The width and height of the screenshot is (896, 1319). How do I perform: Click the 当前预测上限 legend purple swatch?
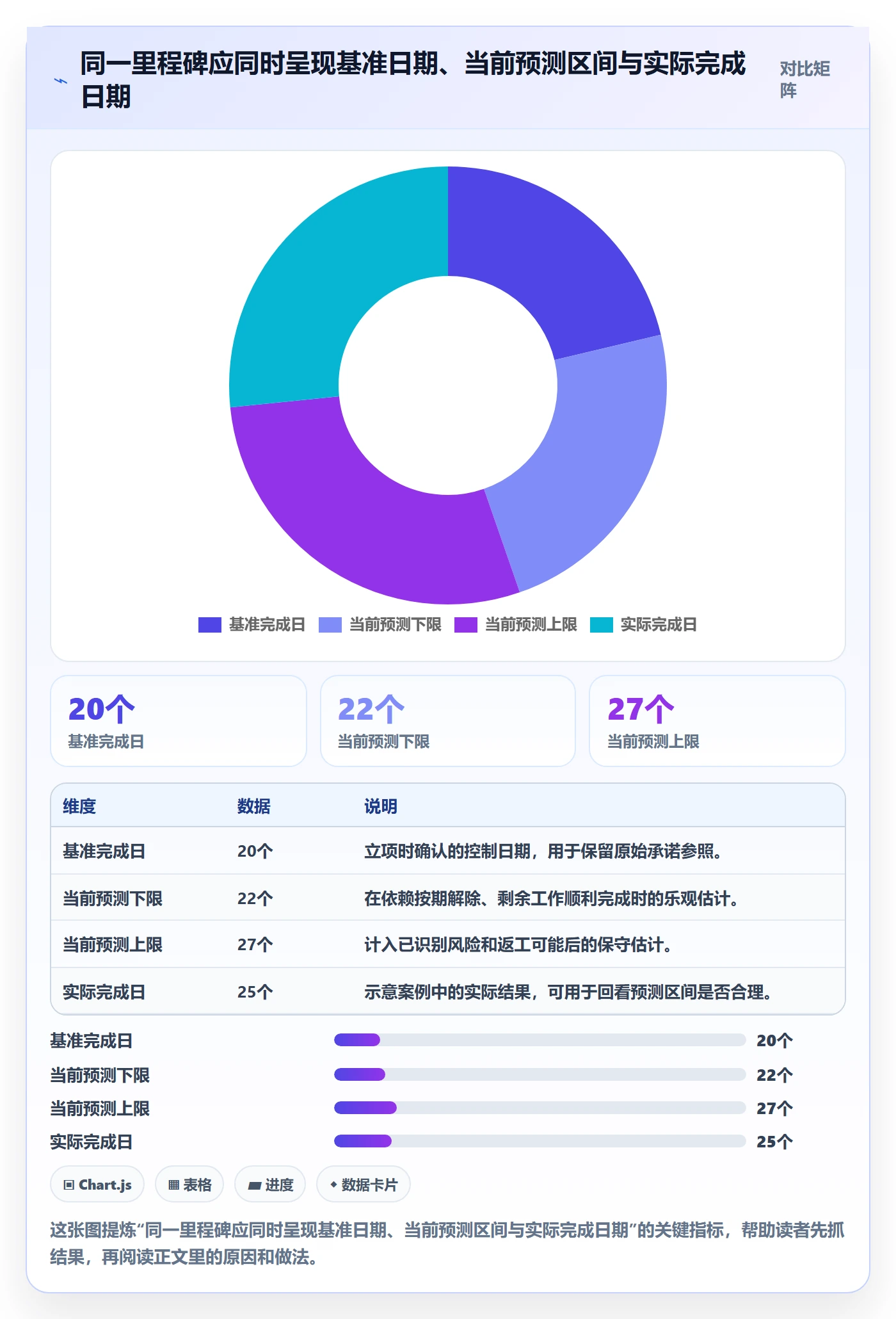click(x=466, y=625)
